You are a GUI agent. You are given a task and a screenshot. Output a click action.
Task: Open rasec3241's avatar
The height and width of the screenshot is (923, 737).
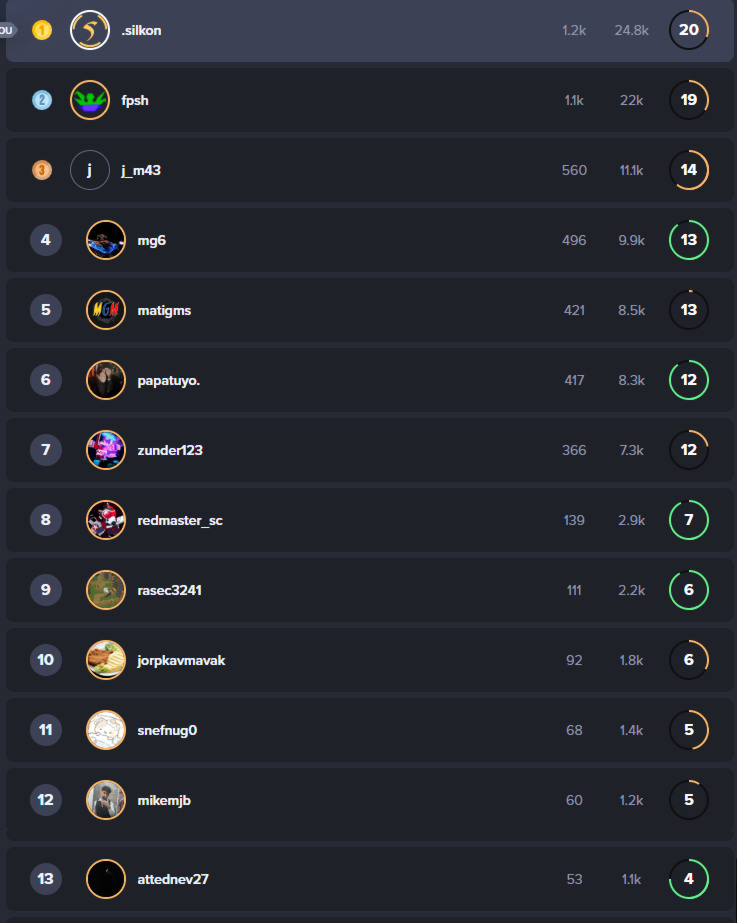tap(106, 590)
